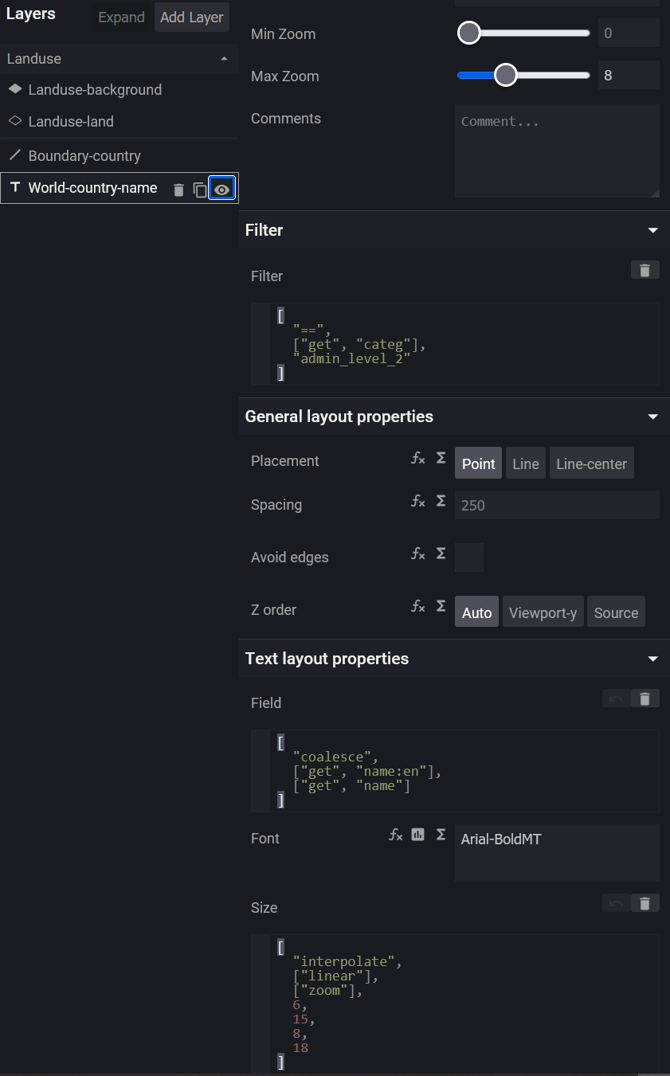This screenshot has width=670, height=1076.
Task: Click the Expand button in Layers
Action: tap(121, 17)
